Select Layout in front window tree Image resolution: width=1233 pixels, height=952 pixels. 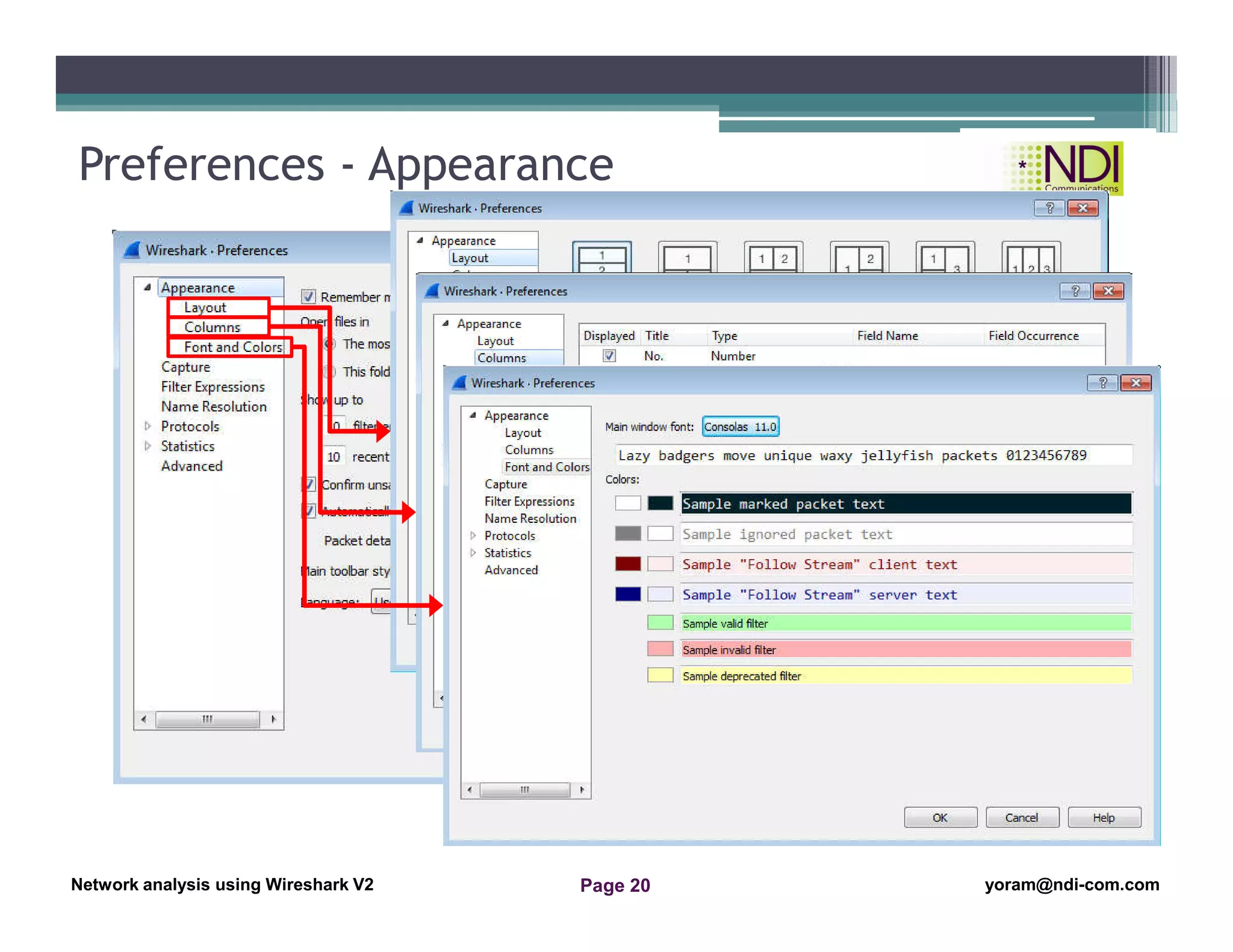pos(523,433)
